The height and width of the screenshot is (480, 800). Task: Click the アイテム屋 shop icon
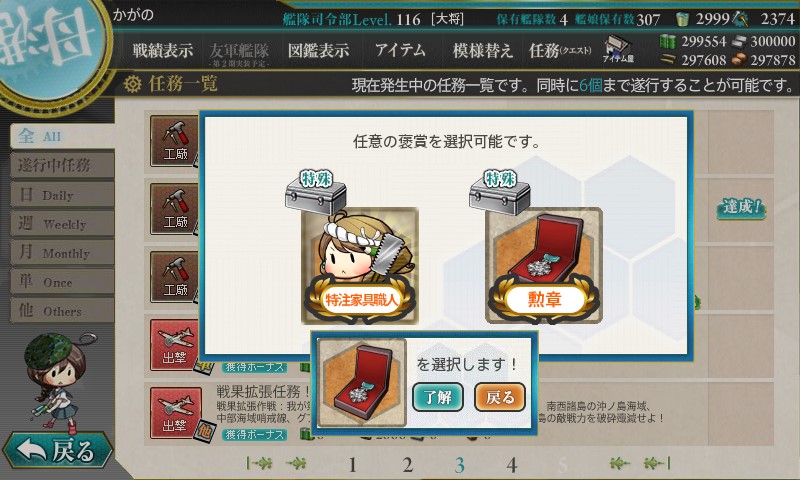pyautogui.click(x=618, y=49)
